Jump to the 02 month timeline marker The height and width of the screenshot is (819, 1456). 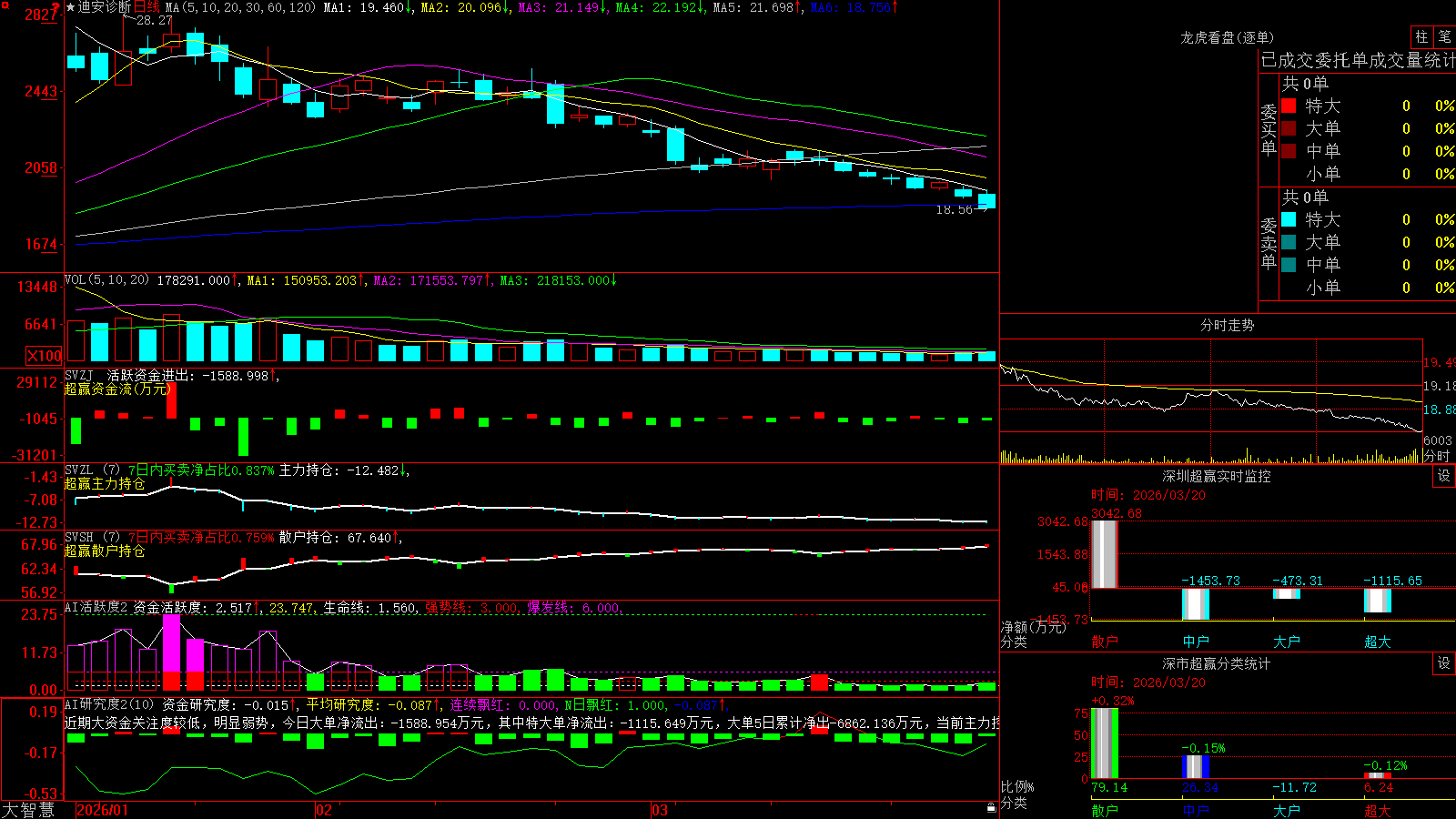point(324,810)
